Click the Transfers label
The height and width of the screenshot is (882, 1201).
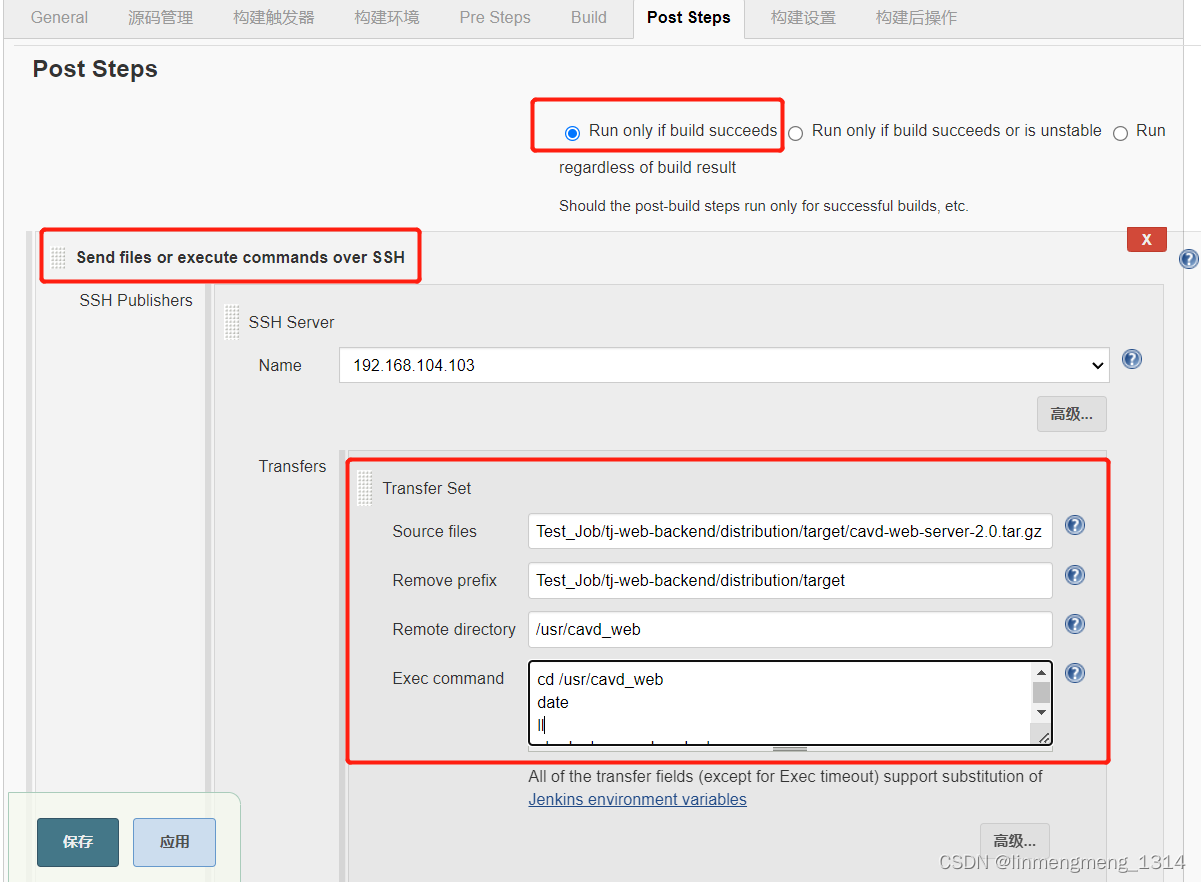point(292,466)
